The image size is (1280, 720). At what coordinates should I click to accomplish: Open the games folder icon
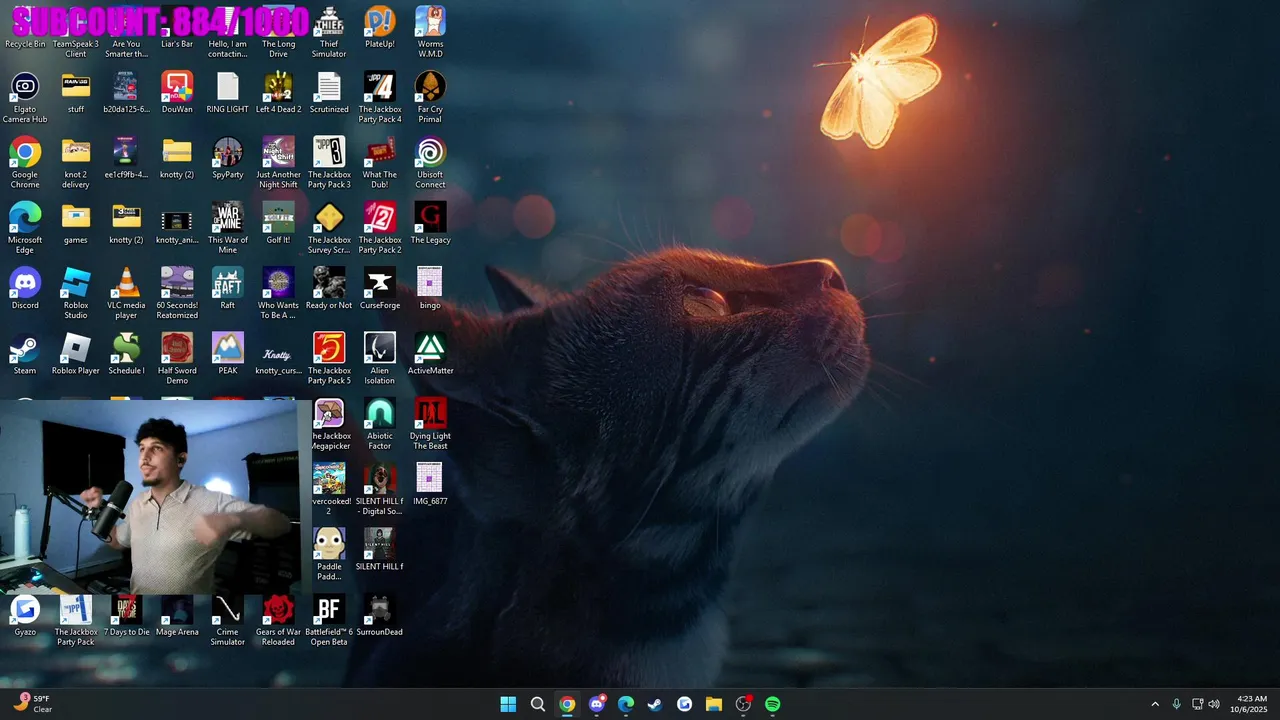76,223
